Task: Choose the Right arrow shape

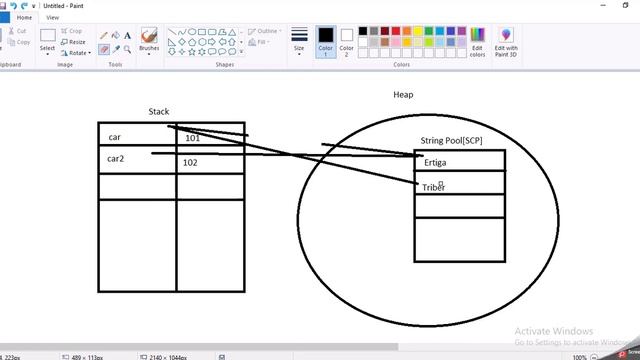Action: tap(212, 42)
